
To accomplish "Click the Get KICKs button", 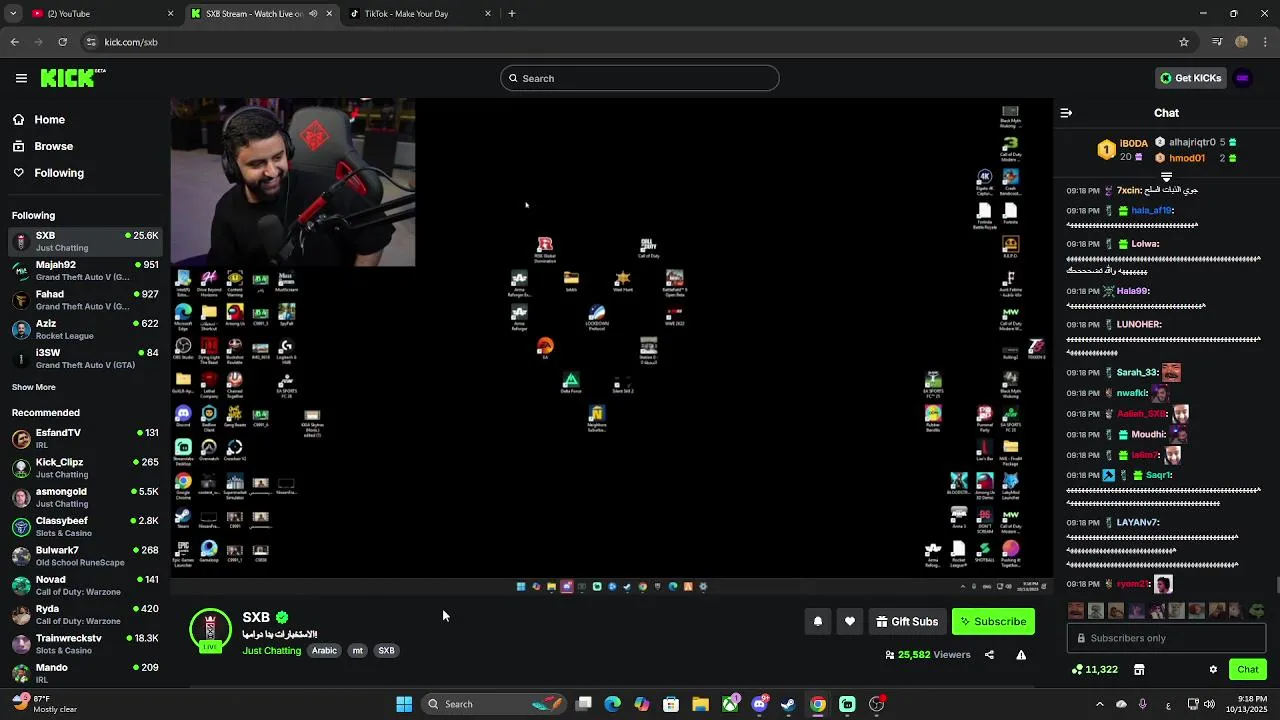I will click(1190, 78).
